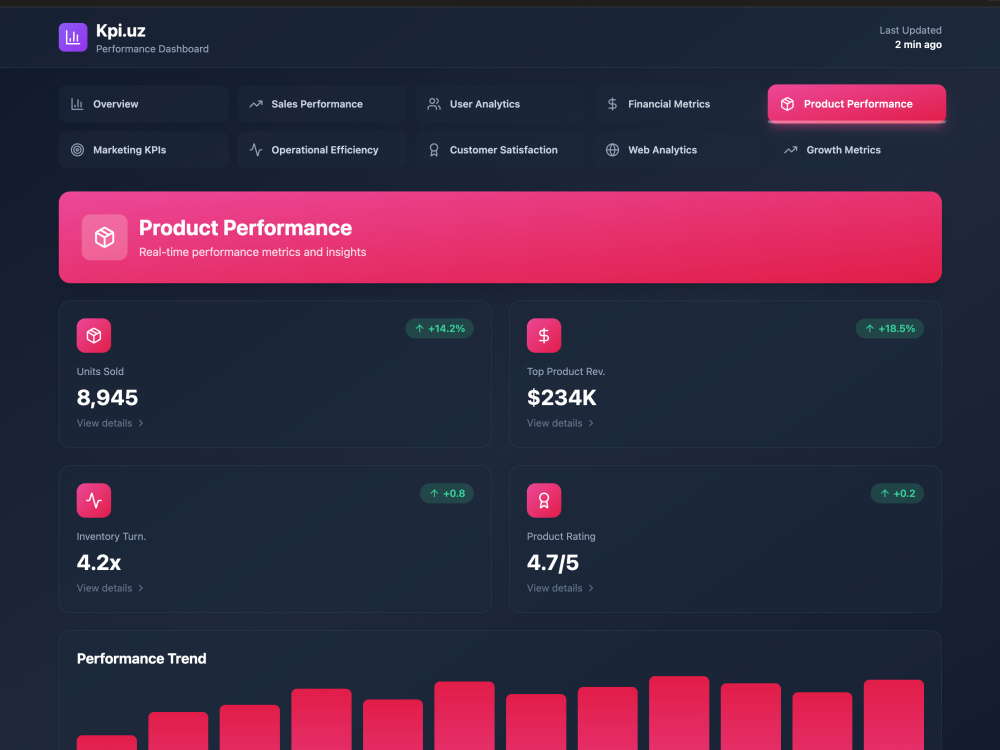Click the Units Sold cube icon
This screenshot has width=1000, height=750.
pos(94,335)
